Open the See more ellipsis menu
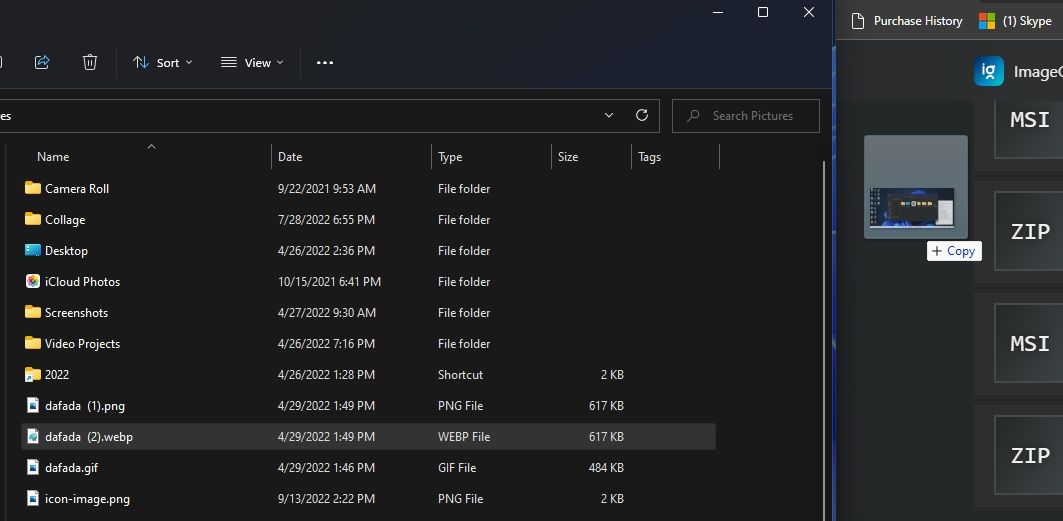1063x521 pixels. coord(324,62)
